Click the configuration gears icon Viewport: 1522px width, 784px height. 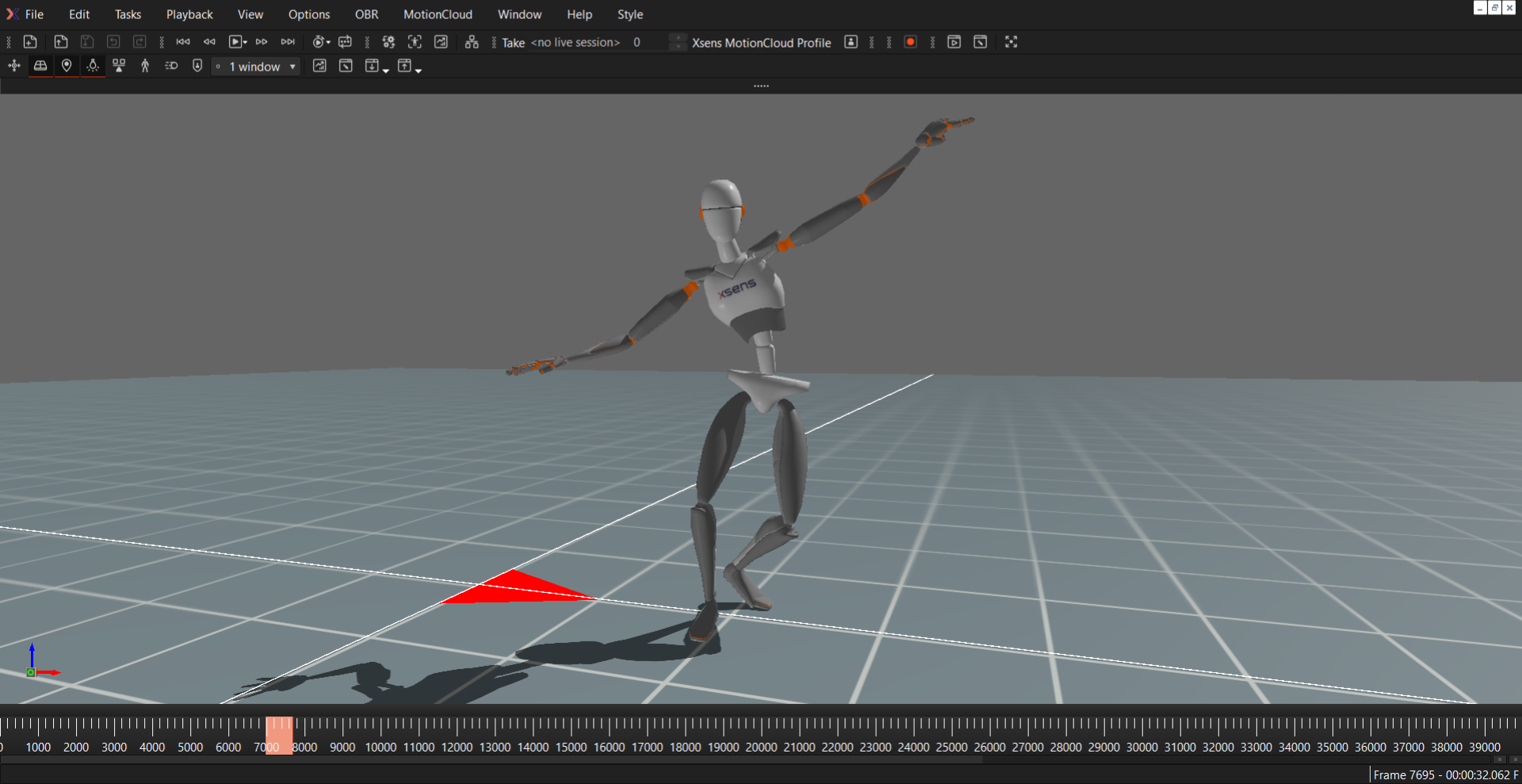(388, 42)
